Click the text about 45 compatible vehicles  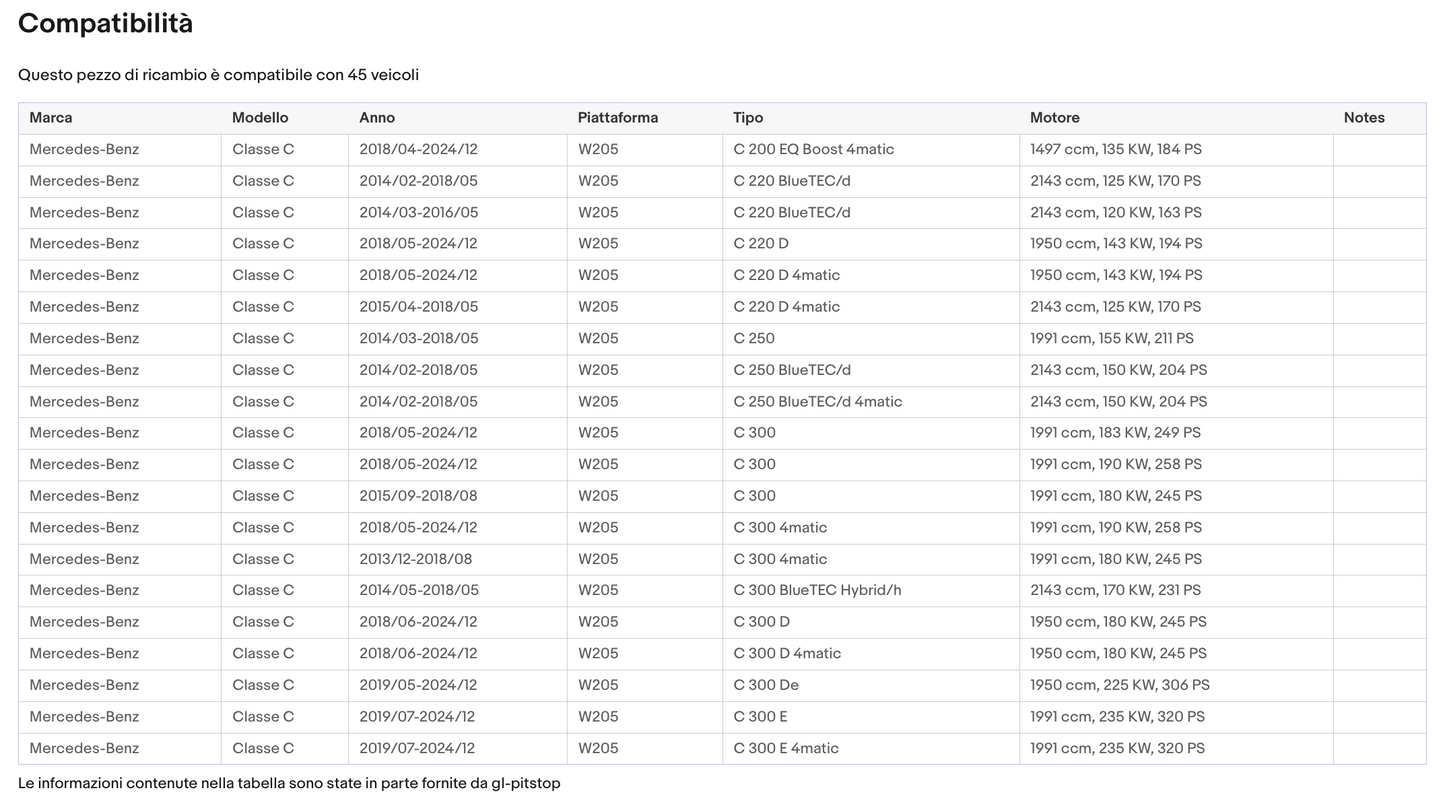(x=218, y=76)
